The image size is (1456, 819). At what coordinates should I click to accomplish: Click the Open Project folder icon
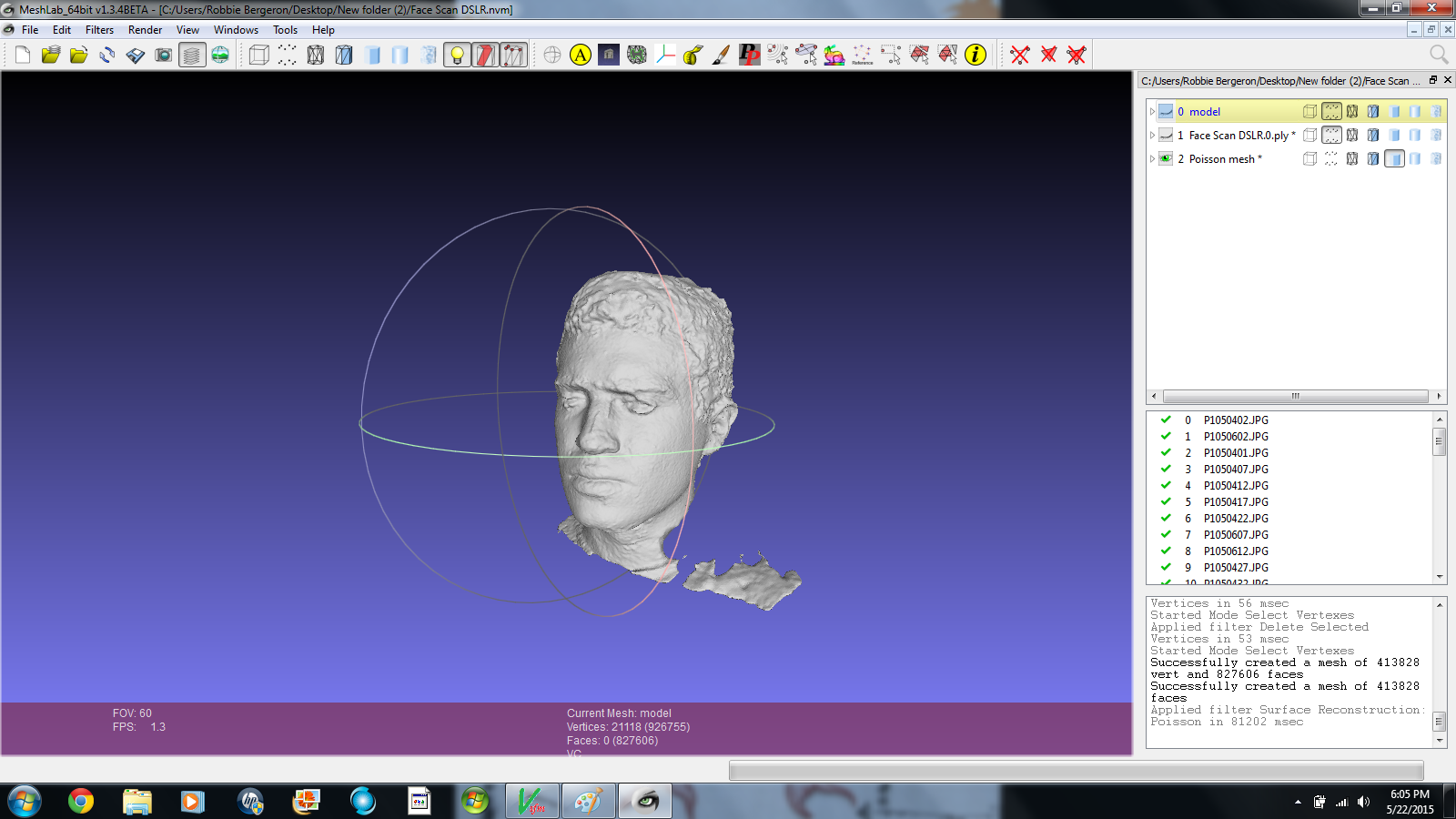point(51,56)
